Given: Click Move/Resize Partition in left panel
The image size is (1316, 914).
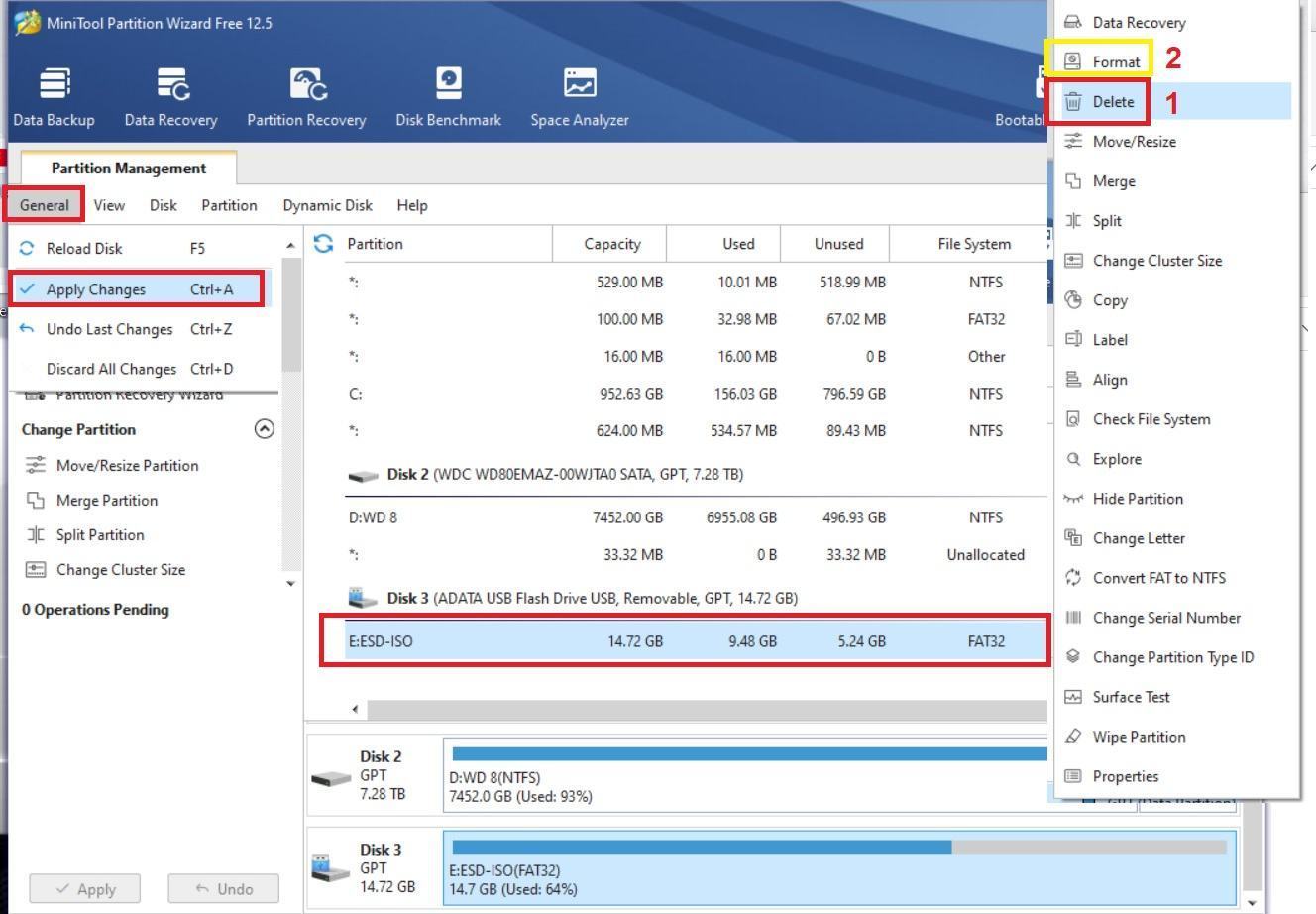Looking at the screenshot, I should pyautogui.click(x=127, y=465).
